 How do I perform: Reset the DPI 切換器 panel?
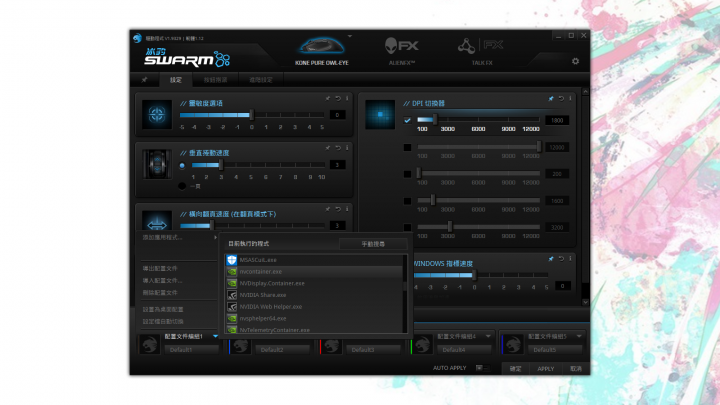[x=561, y=98]
